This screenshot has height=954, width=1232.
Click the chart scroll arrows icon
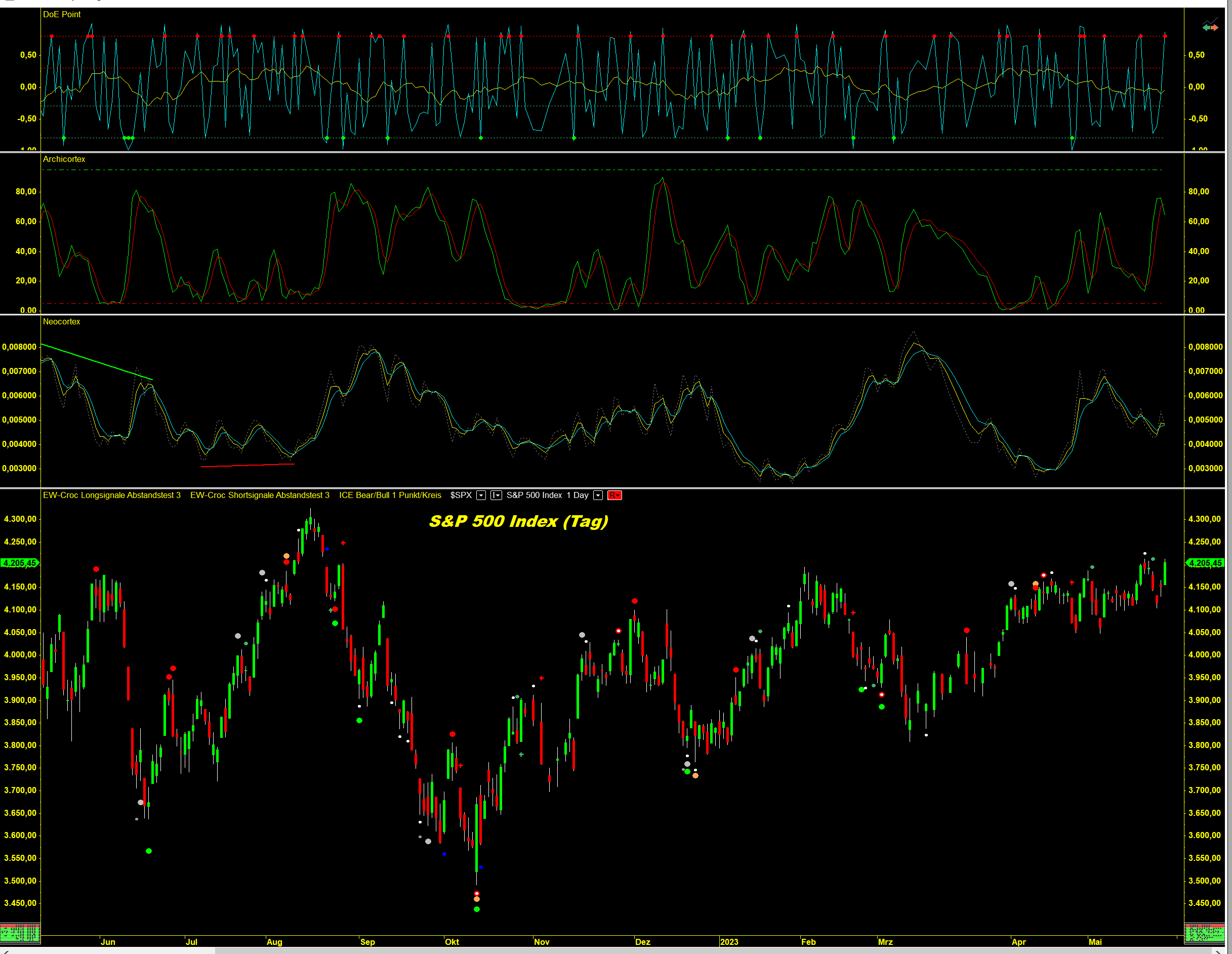pyautogui.click(x=1210, y=26)
